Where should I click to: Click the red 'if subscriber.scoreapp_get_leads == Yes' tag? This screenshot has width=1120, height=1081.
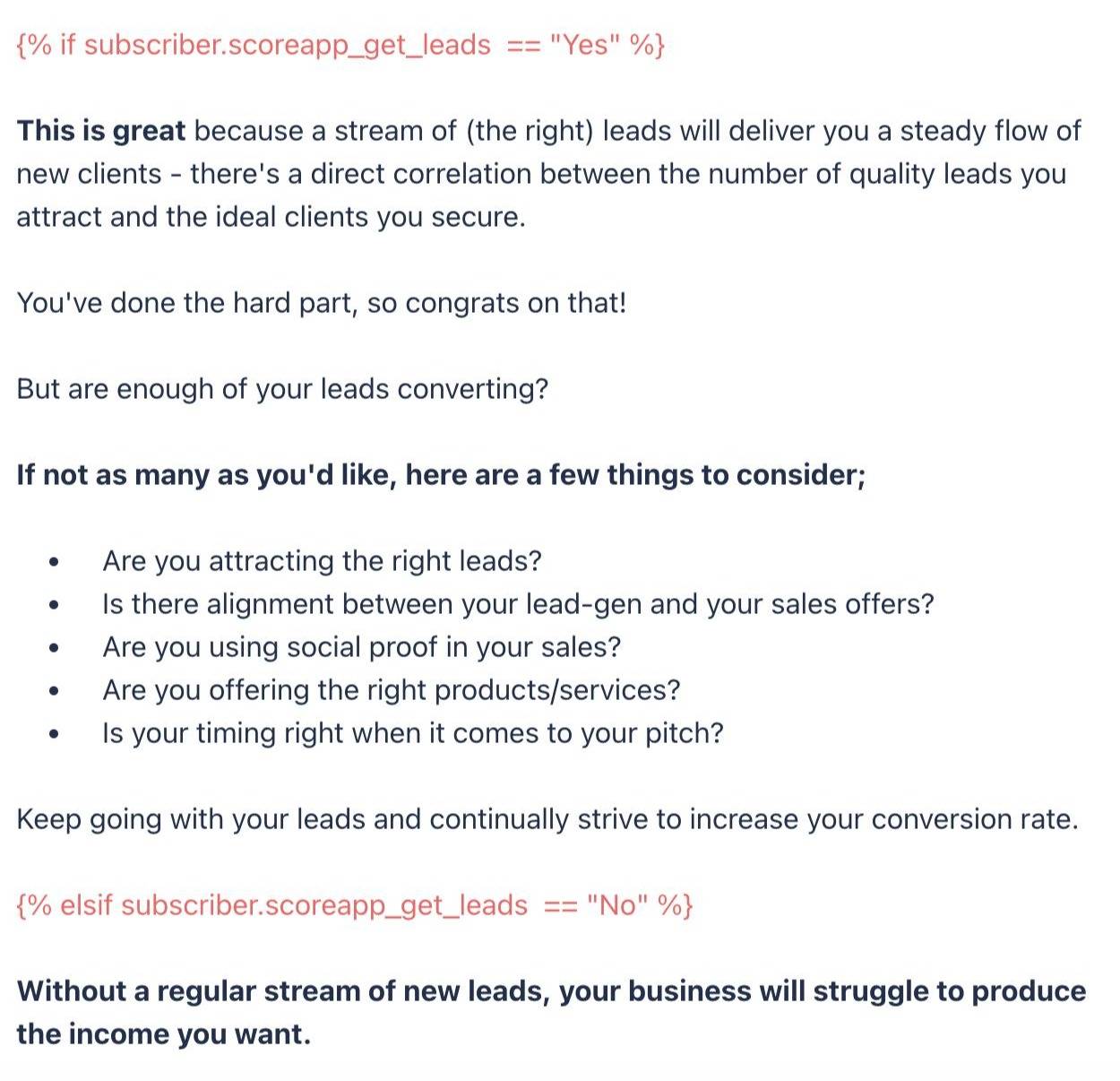tap(341, 45)
